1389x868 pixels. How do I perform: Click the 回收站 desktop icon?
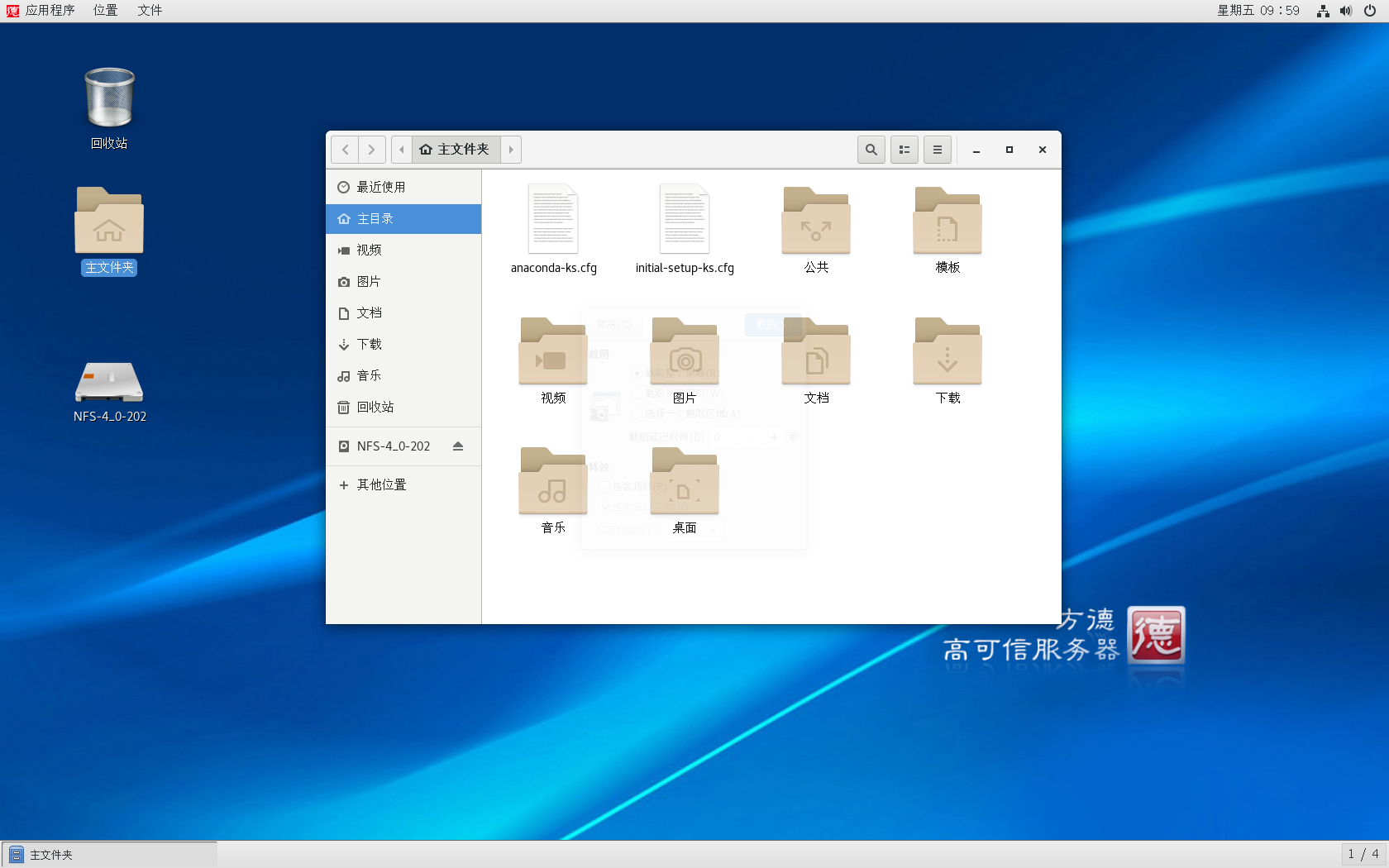pos(109,108)
